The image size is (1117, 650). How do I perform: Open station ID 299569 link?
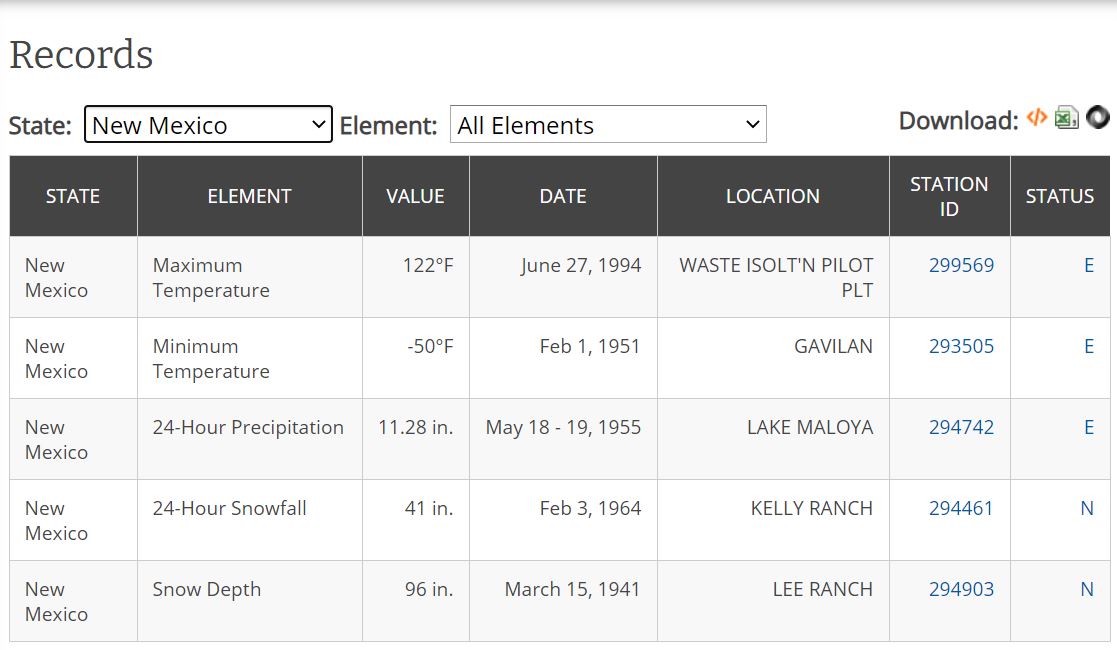(961, 265)
